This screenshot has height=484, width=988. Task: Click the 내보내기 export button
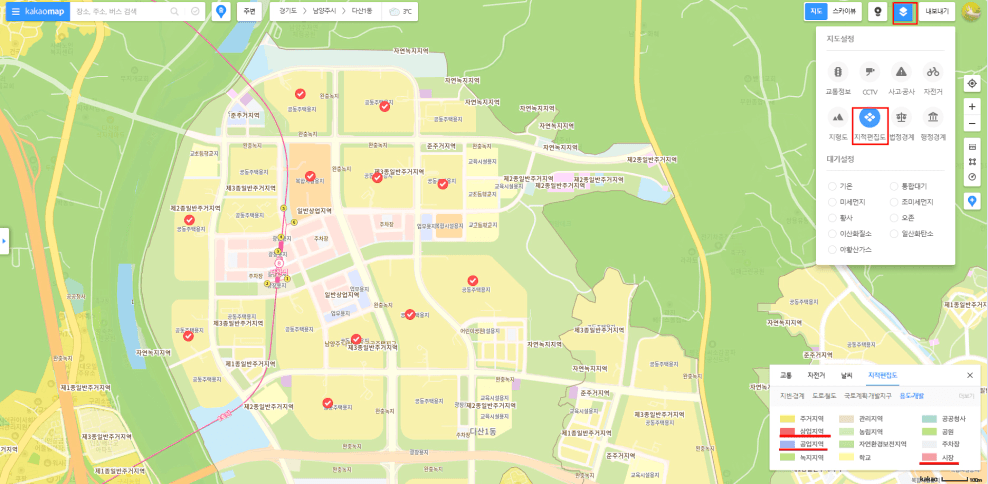[x=937, y=12]
